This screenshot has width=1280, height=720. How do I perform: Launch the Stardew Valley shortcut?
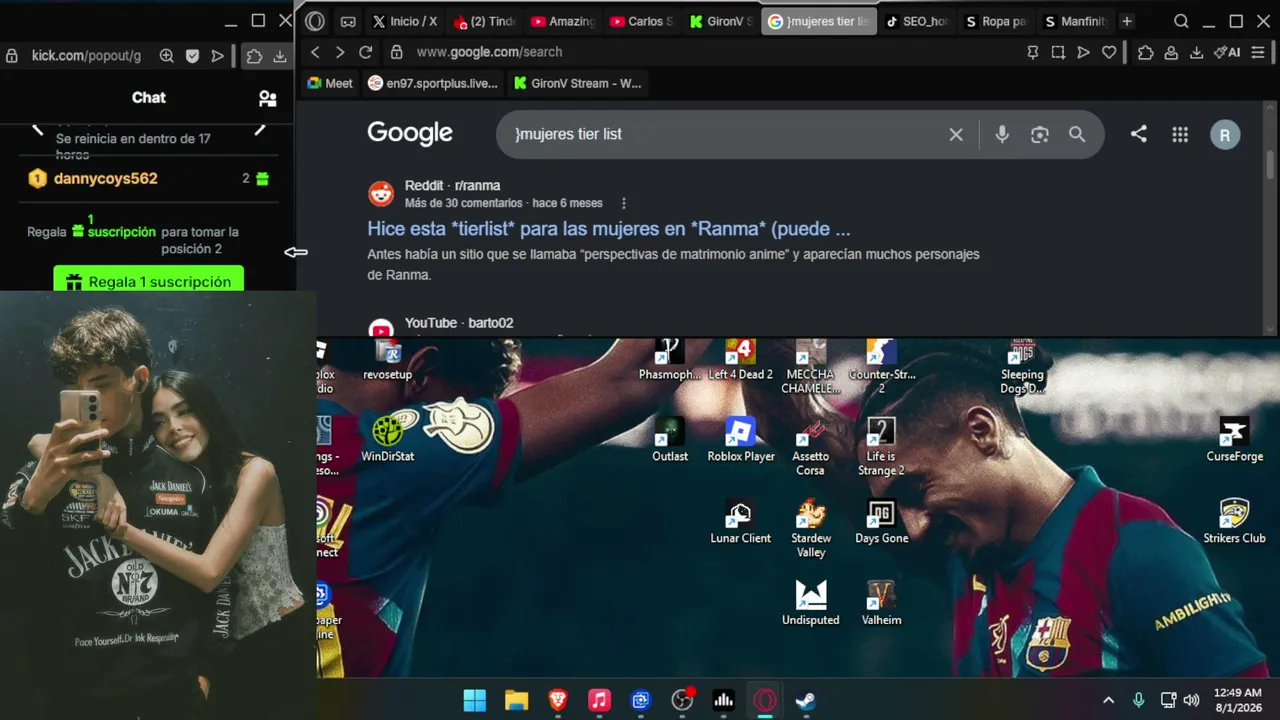pos(811,529)
